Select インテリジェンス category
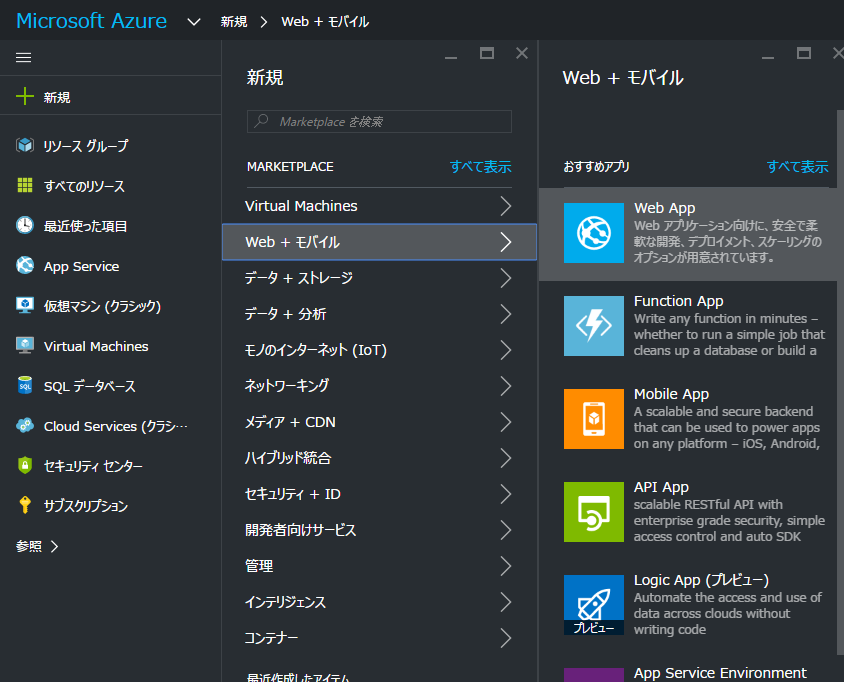The width and height of the screenshot is (844, 682). [x=379, y=602]
